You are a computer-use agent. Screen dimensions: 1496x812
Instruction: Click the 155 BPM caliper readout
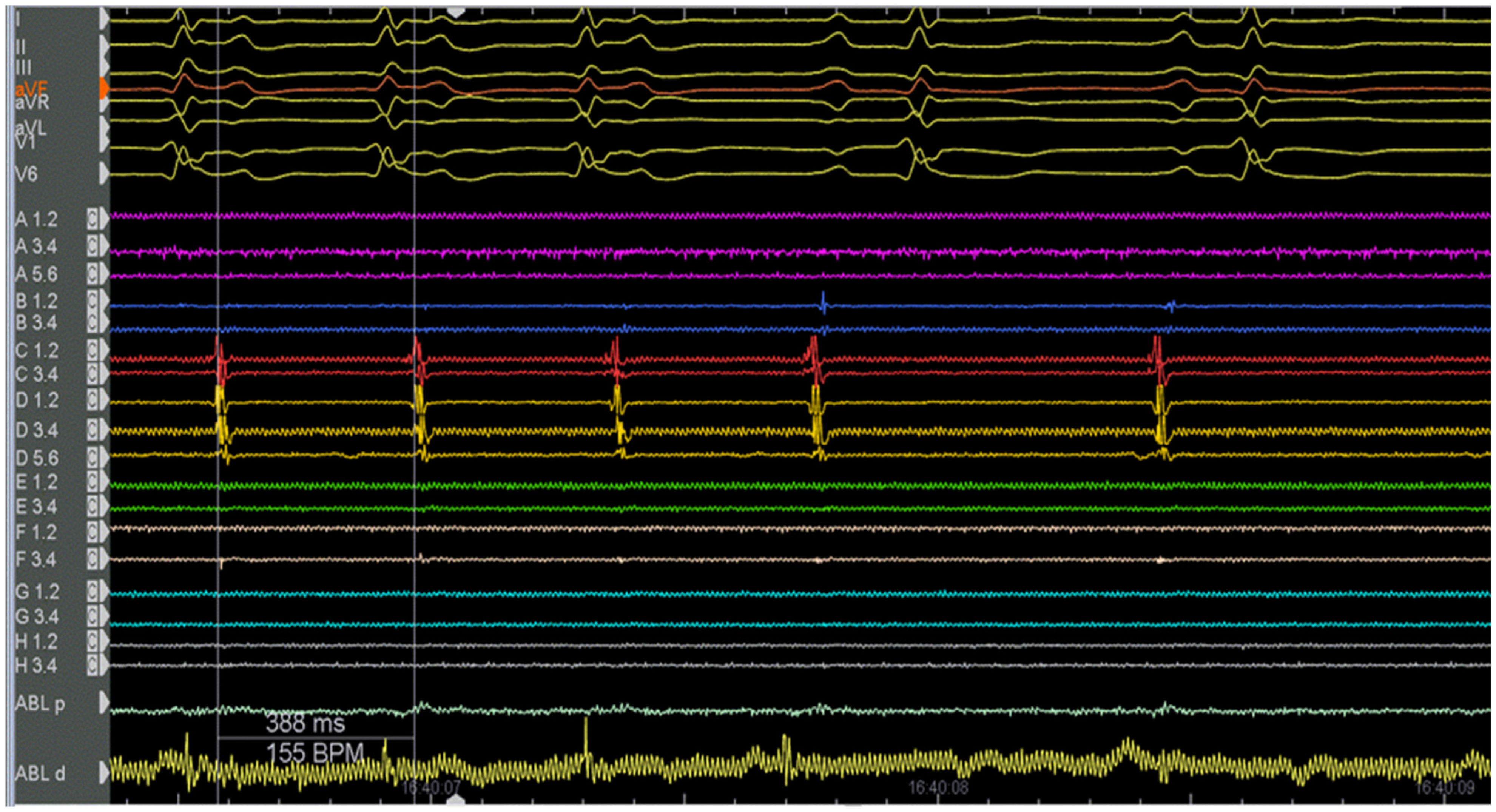point(315,753)
